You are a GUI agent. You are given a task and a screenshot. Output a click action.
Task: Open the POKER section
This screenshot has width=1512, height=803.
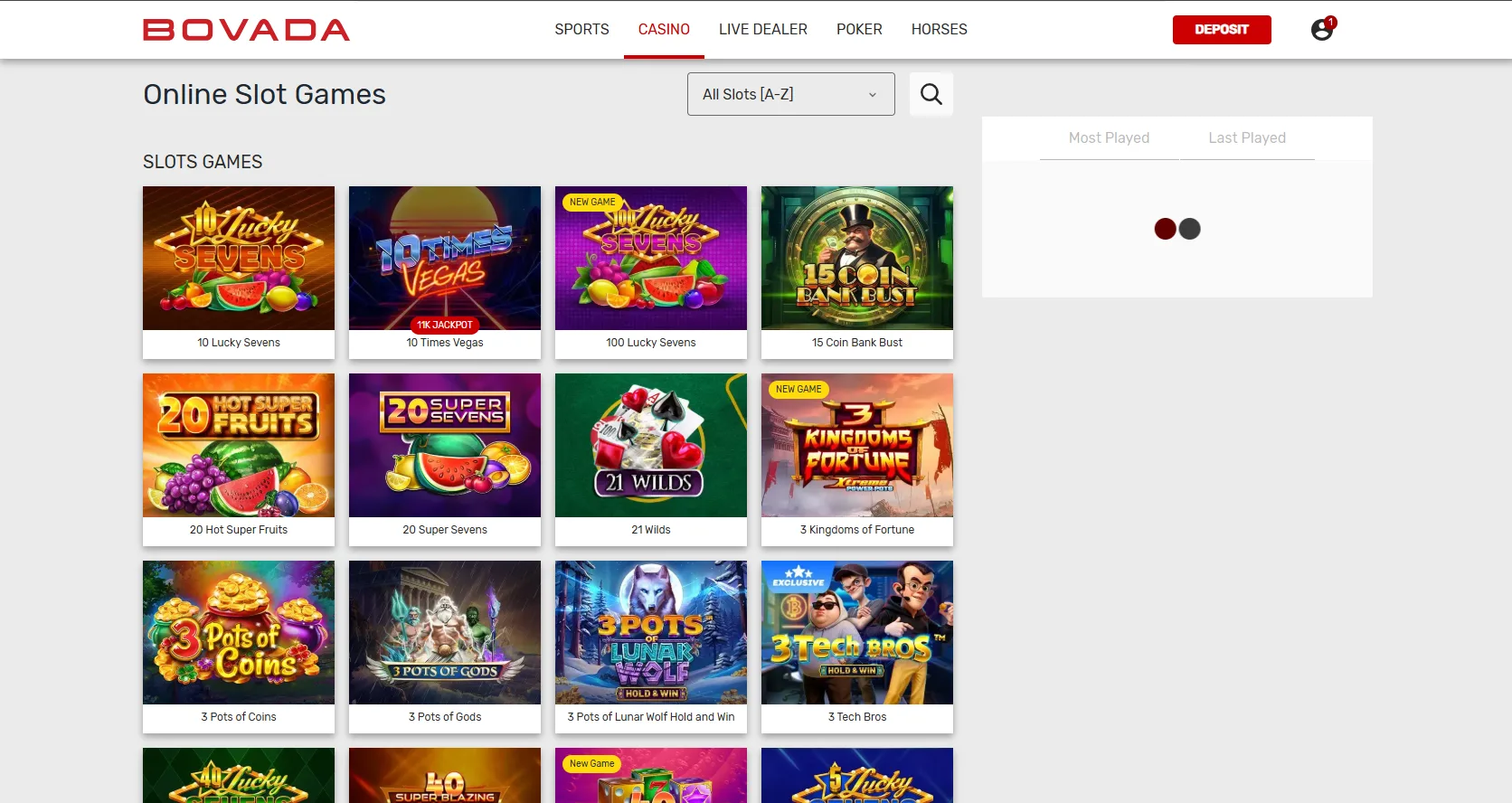(859, 29)
